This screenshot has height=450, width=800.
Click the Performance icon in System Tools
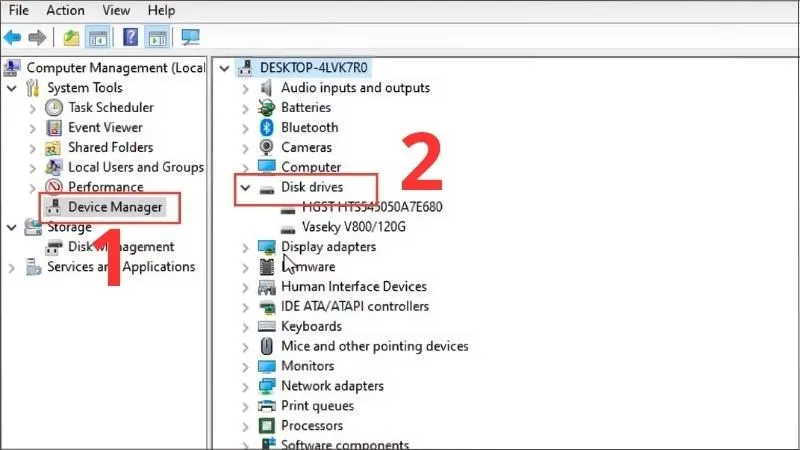point(54,187)
